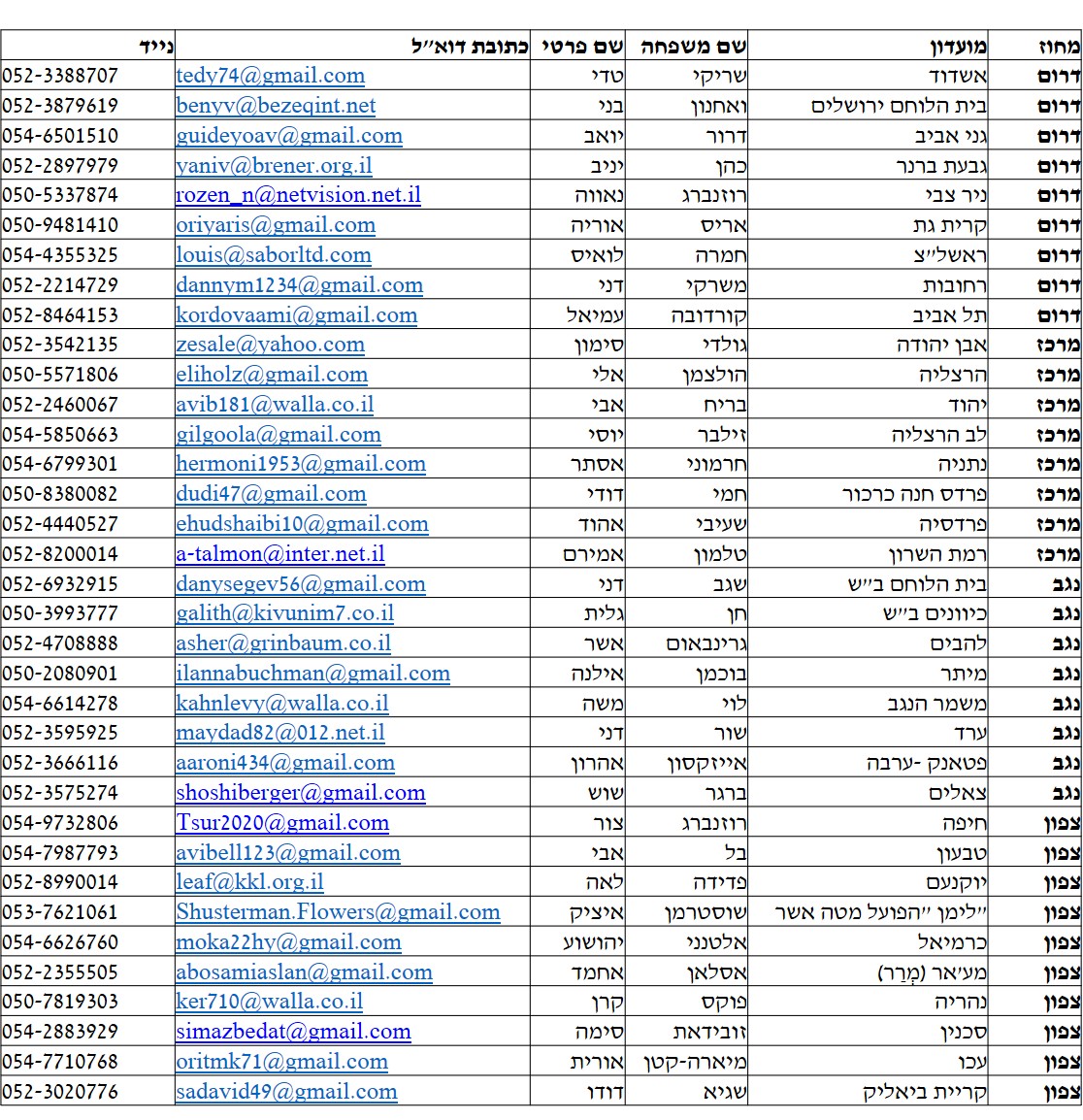This screenshot has height=1120, width=1083.
Task: Select the louis@saborltd.com email link
Action: coord(273,255)
